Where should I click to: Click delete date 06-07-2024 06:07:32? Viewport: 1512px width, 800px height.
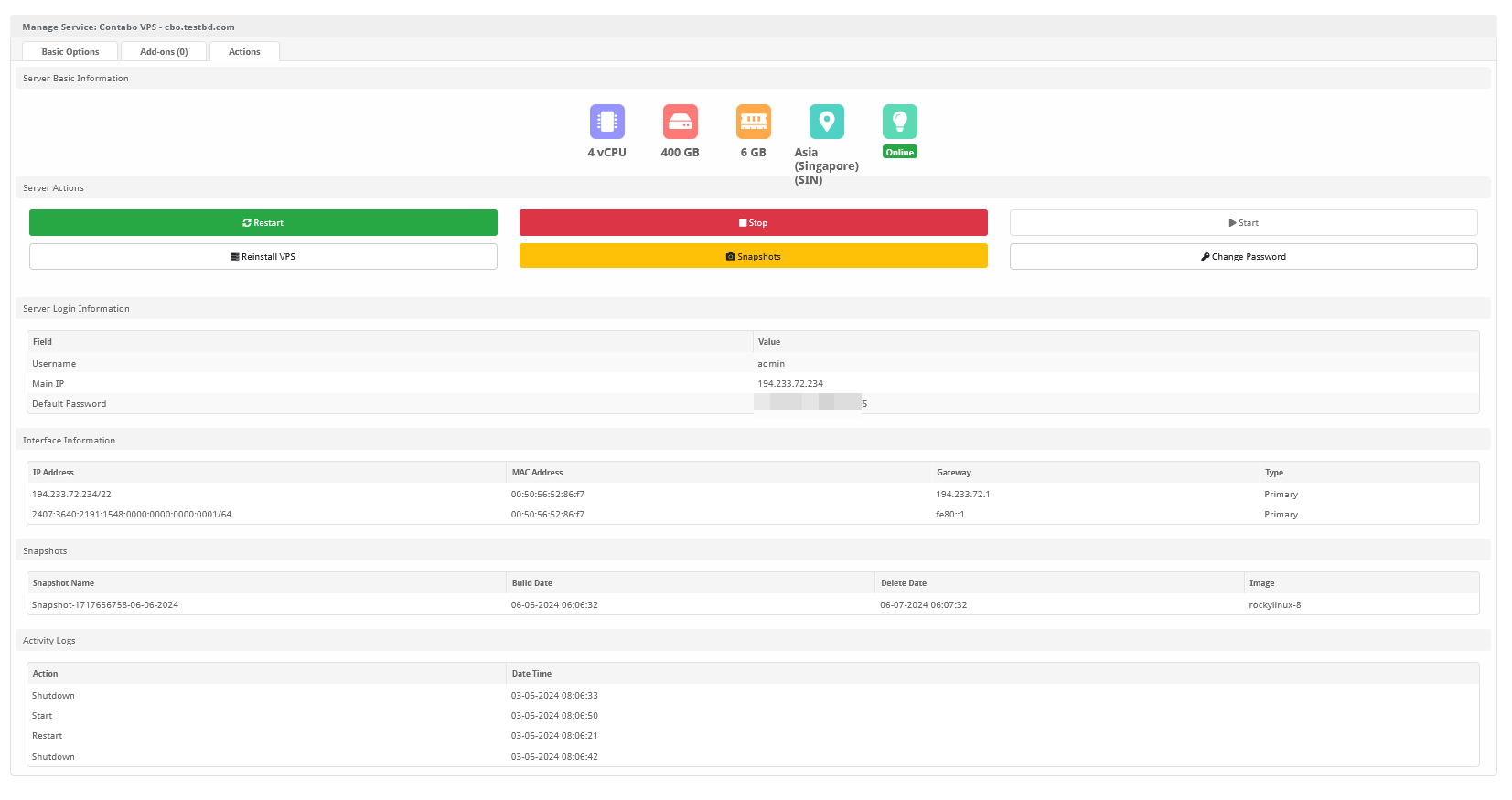click(923, 605)
